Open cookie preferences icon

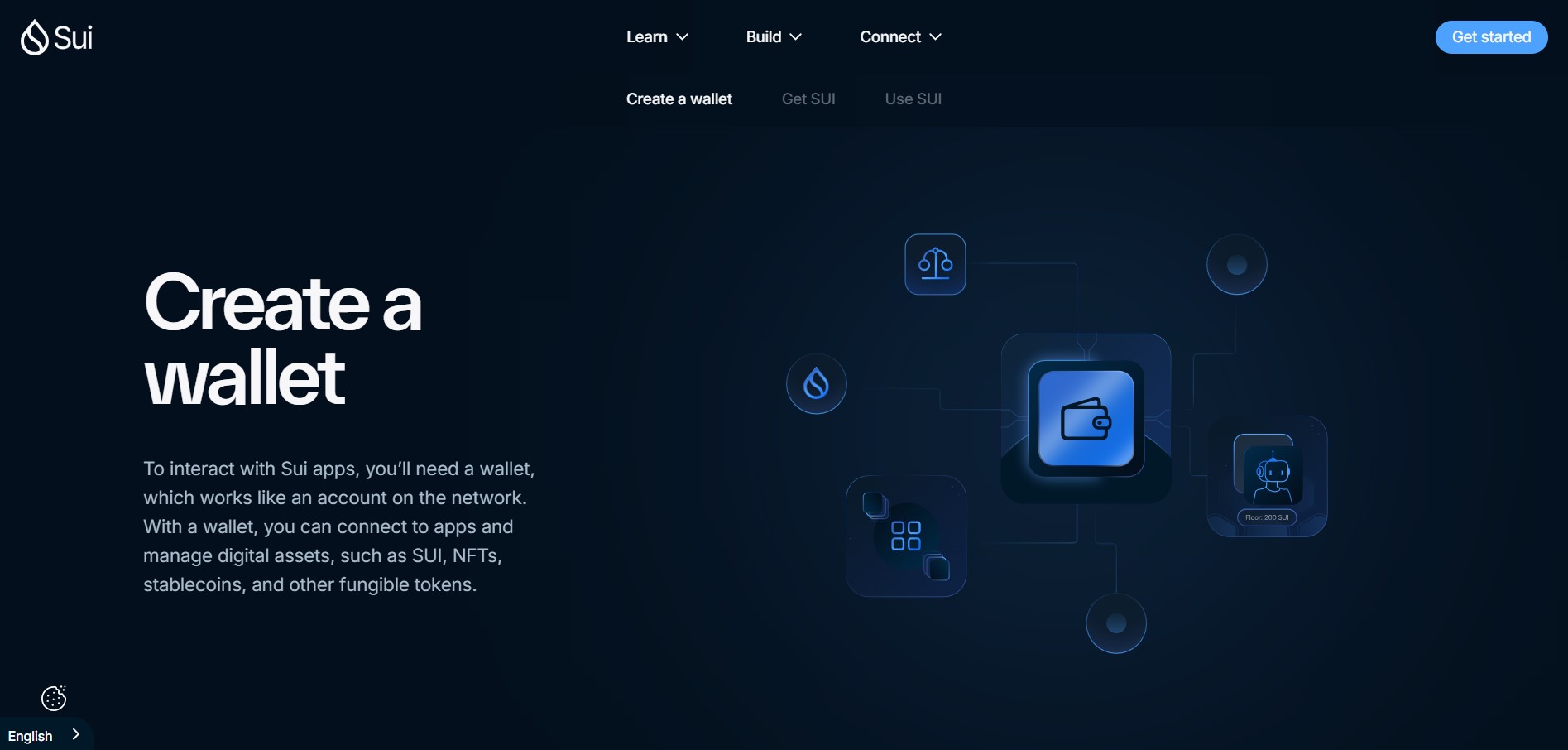54,698
